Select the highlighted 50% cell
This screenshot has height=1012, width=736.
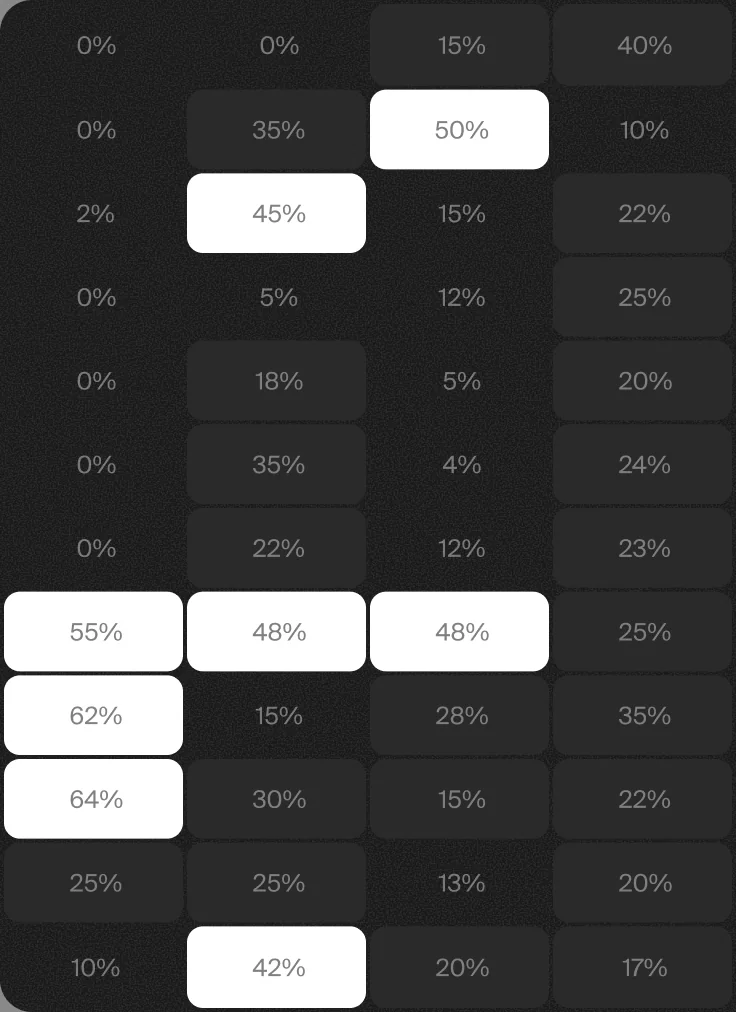coord(459,130)
